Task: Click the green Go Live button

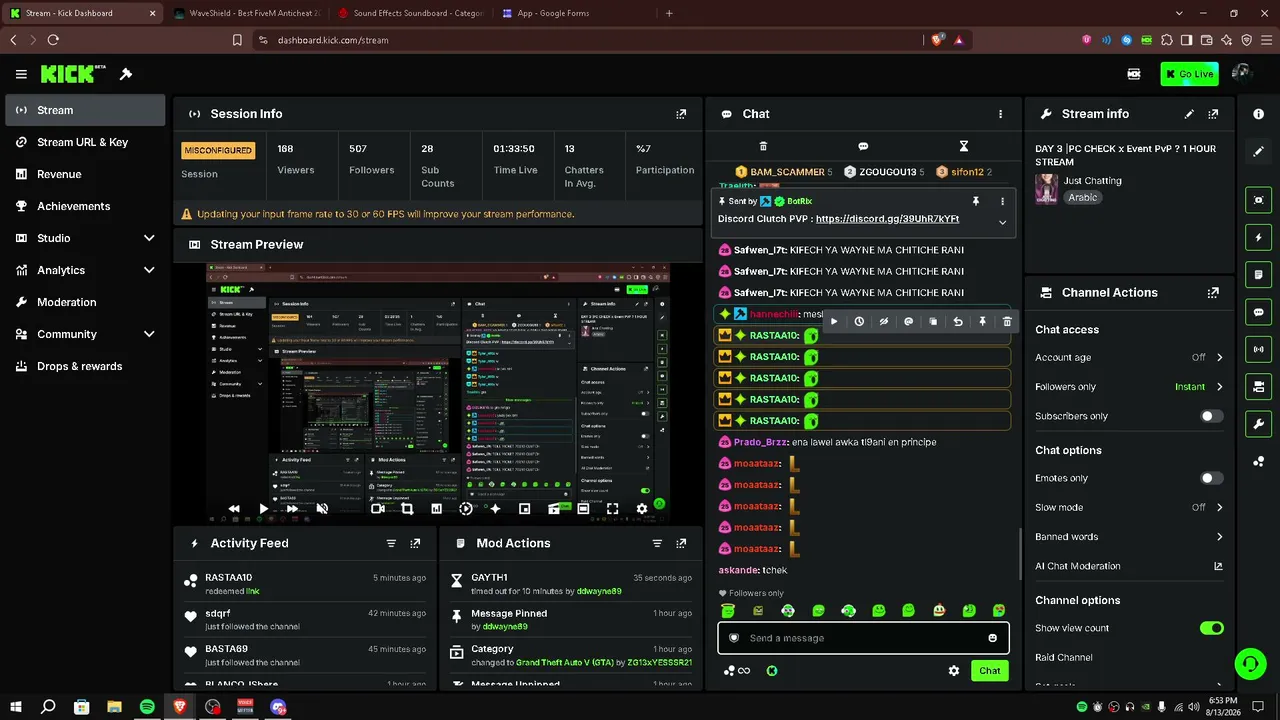Action: [1189, 74]
